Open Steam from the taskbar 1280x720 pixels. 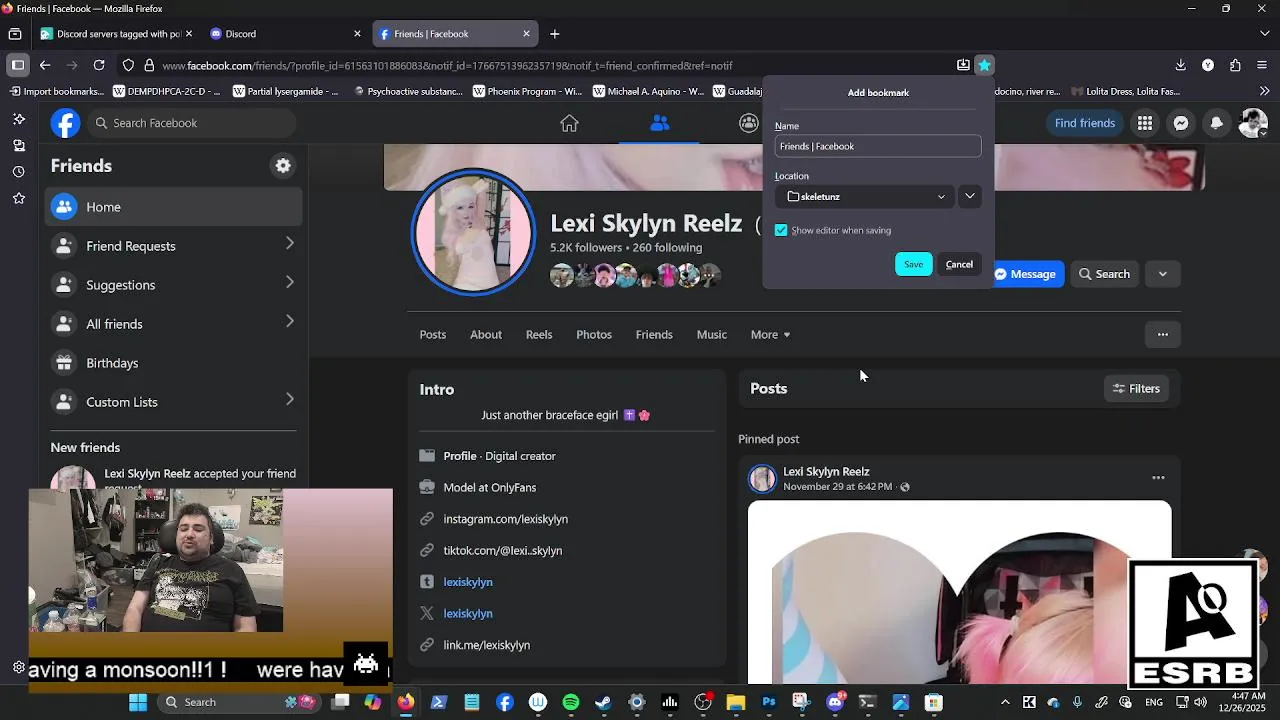[x=603, y=702]
